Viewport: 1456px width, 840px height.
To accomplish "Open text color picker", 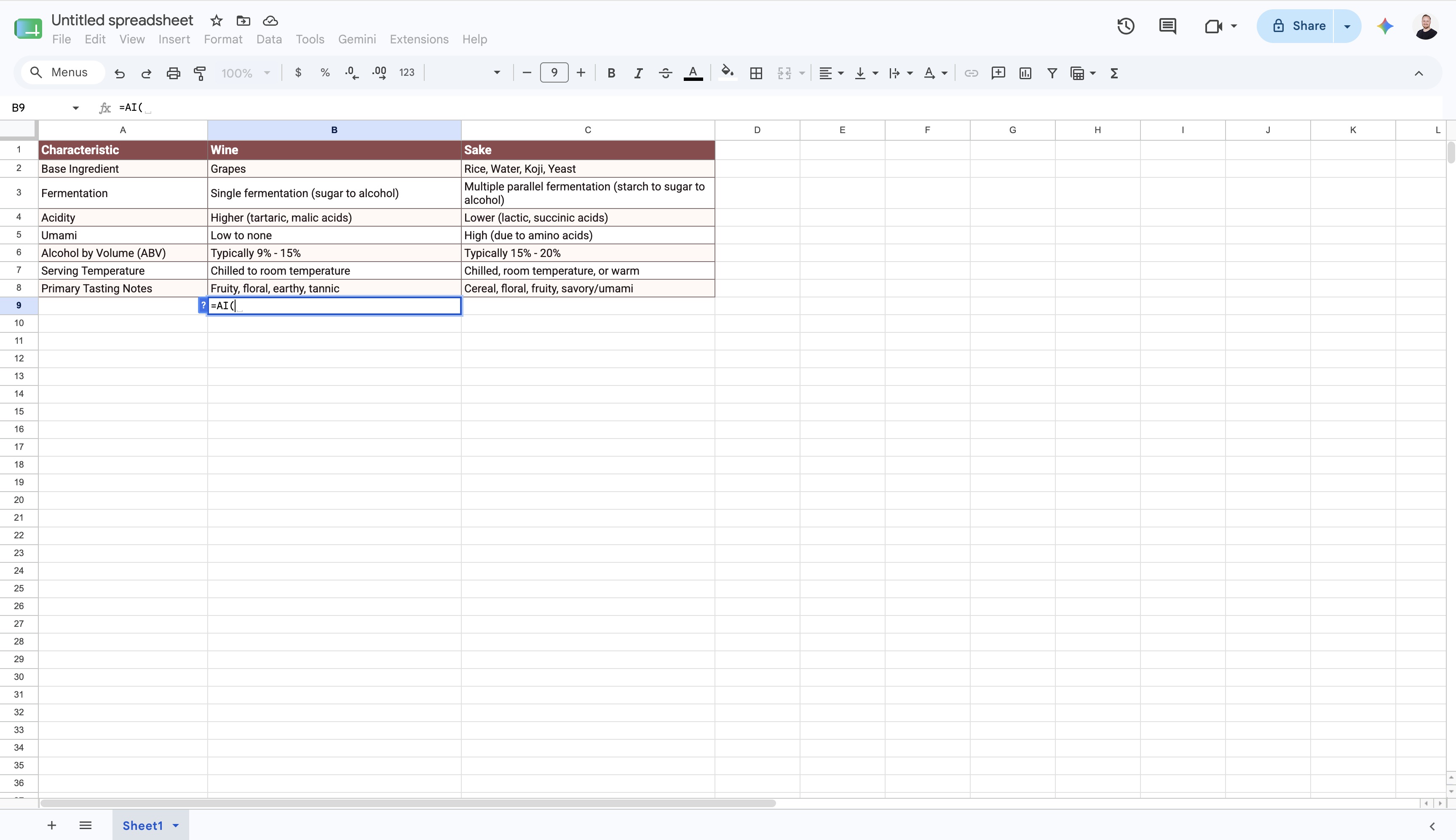I will pos(693,73).
